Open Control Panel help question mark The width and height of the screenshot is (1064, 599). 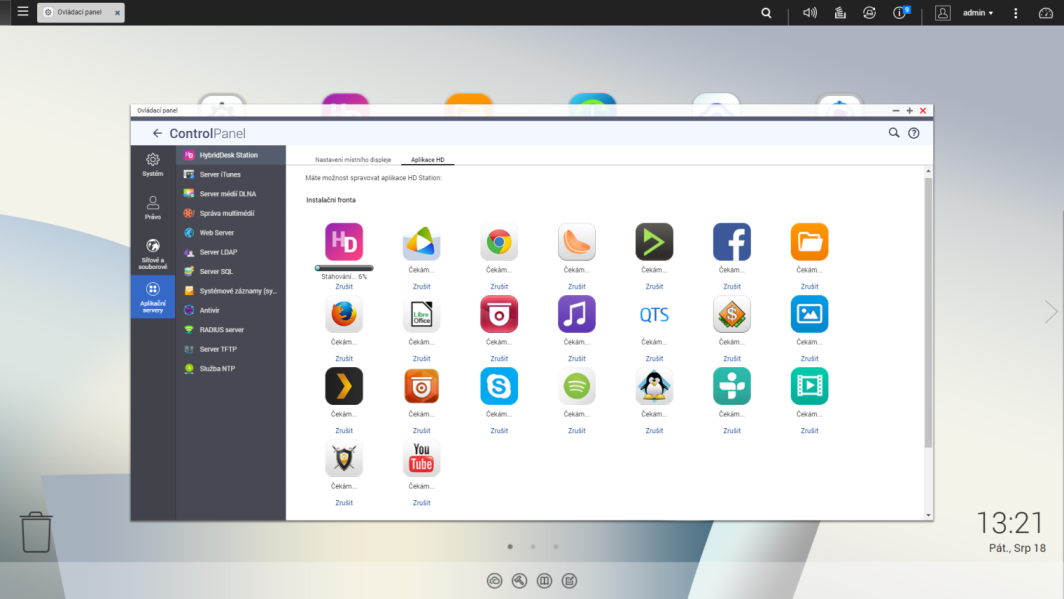[x=914, y=133]
